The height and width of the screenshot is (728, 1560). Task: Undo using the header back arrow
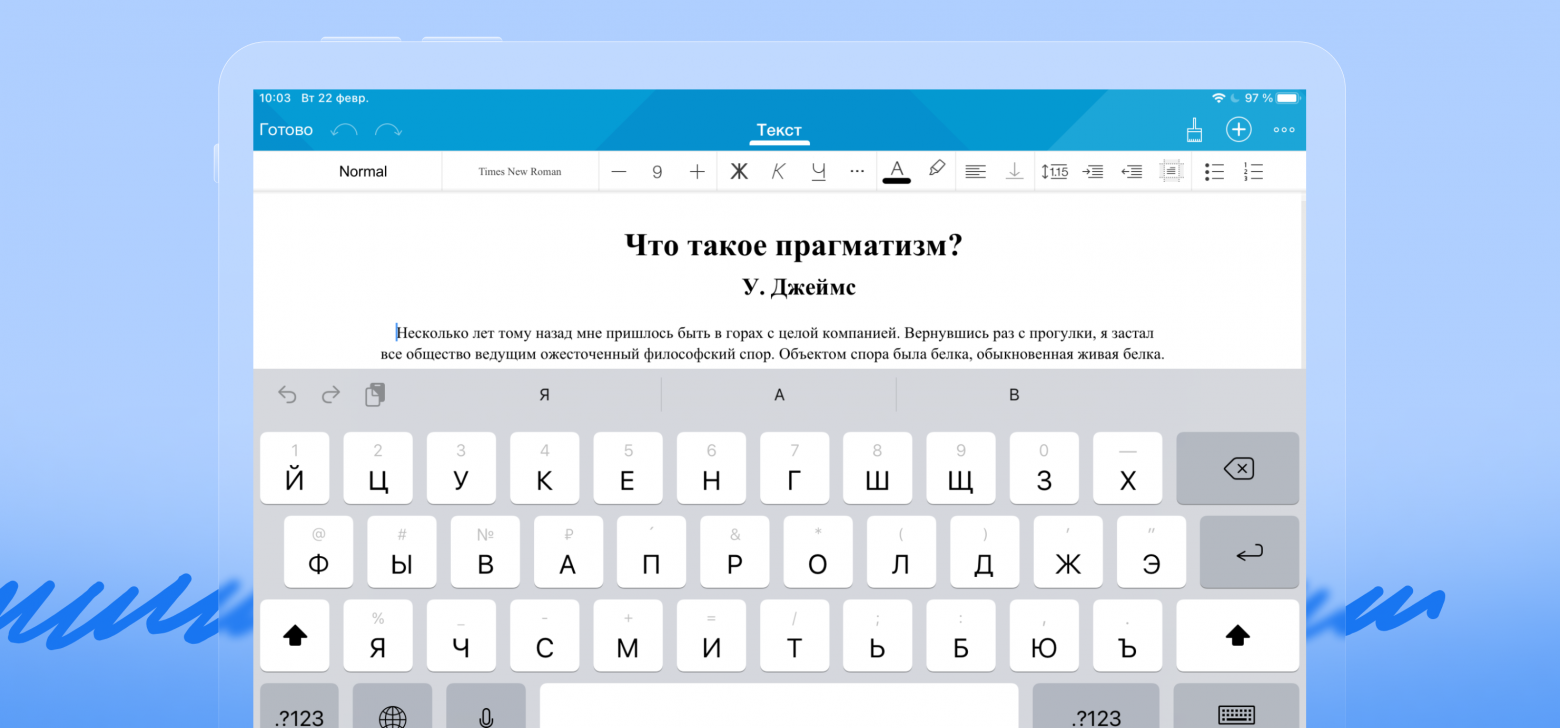344,130
